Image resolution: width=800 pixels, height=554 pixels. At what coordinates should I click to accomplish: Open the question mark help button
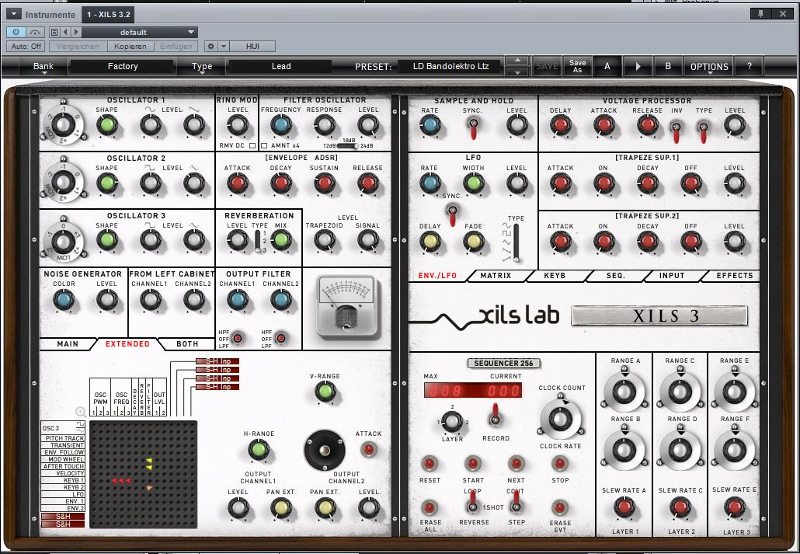pos(749,66)
